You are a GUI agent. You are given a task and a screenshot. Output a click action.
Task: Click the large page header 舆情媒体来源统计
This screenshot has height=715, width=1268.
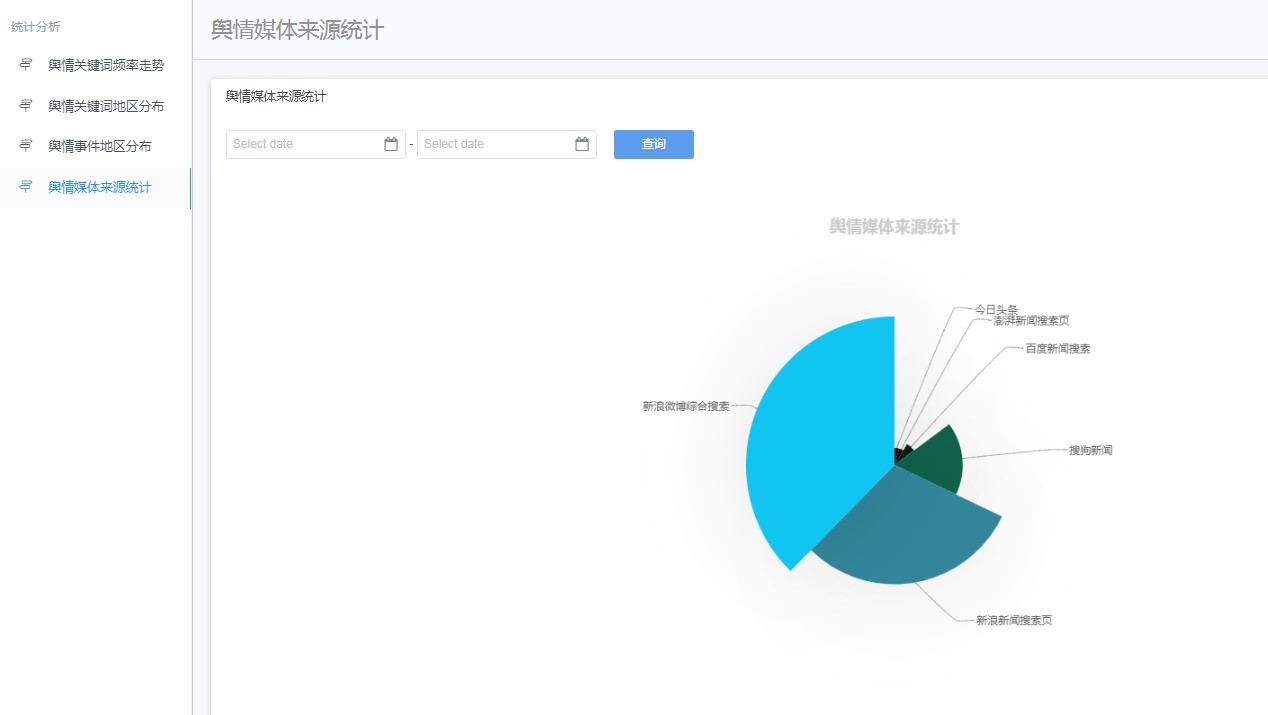[297, 30]
